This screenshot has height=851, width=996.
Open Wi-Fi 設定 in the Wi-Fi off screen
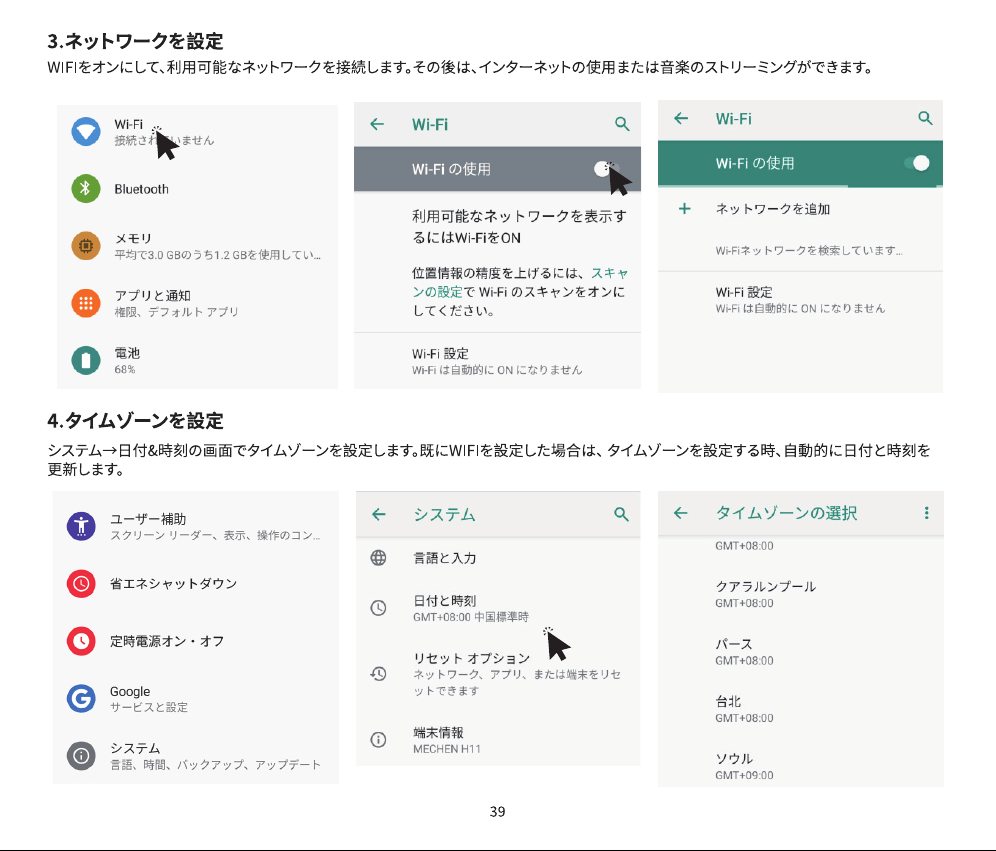click(x=497, y=361)
